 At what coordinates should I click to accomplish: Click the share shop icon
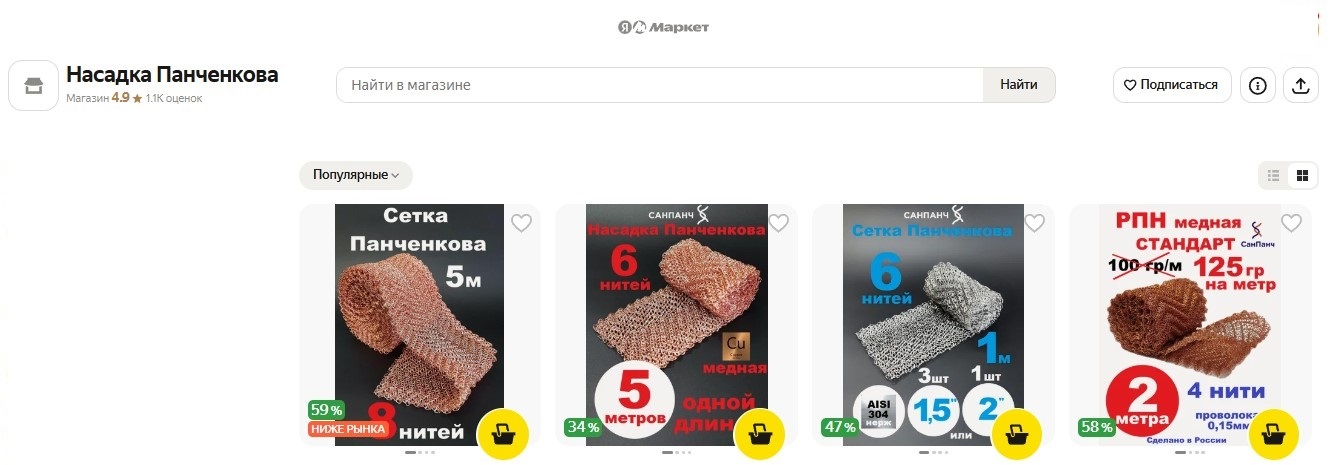1301,85
